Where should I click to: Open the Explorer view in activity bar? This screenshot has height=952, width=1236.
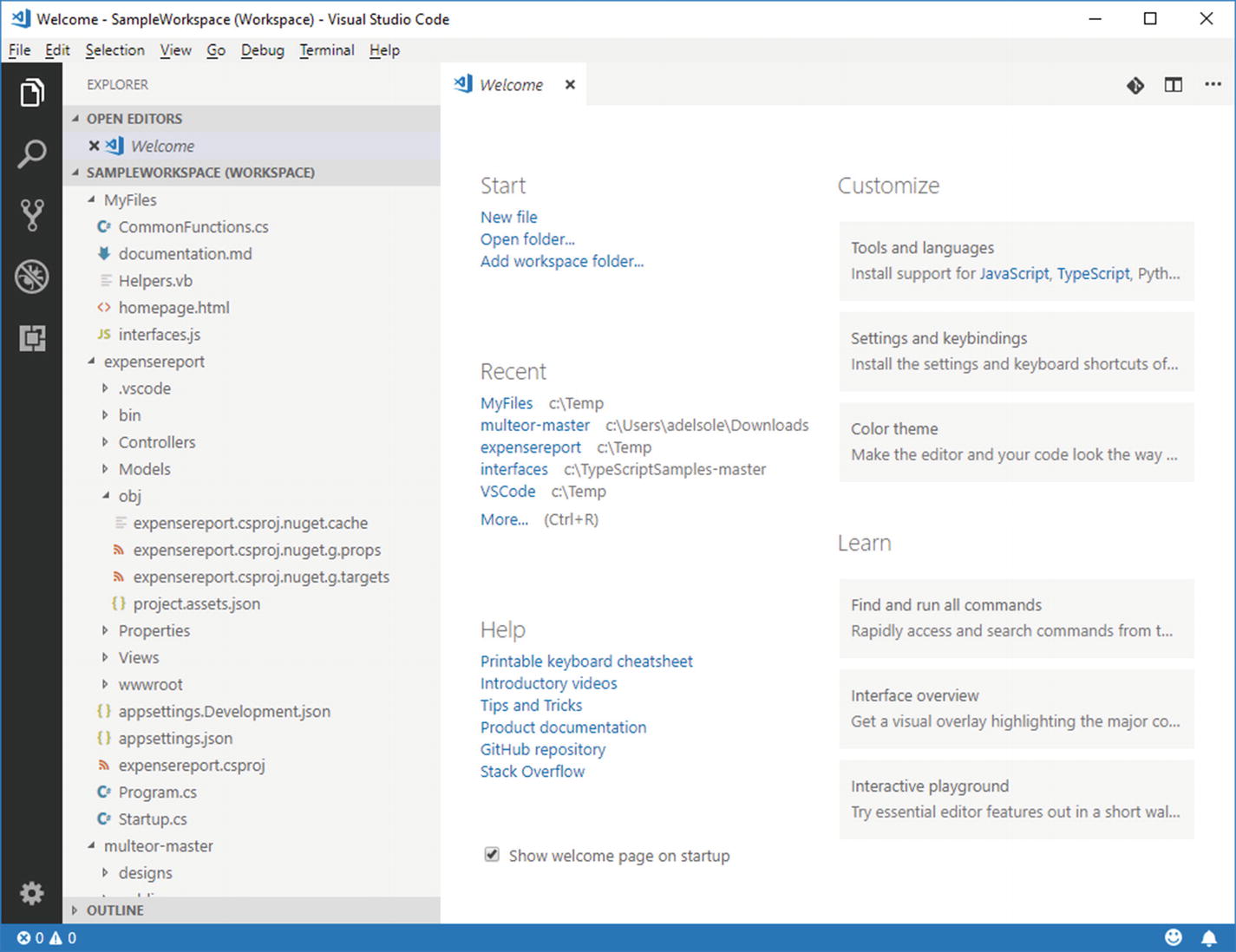(x=32, y=92)
